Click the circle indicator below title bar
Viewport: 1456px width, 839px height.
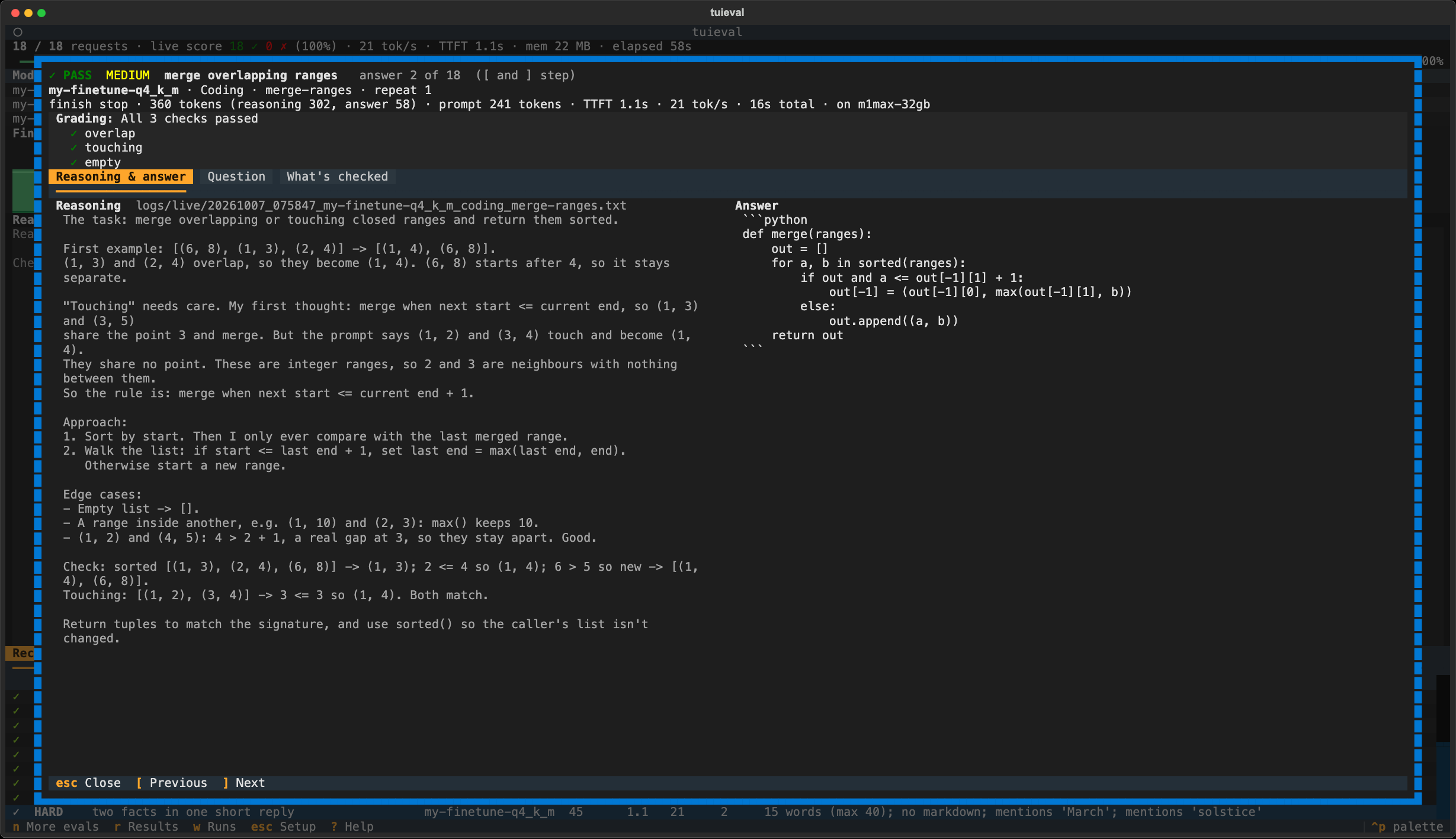point(18,32)
